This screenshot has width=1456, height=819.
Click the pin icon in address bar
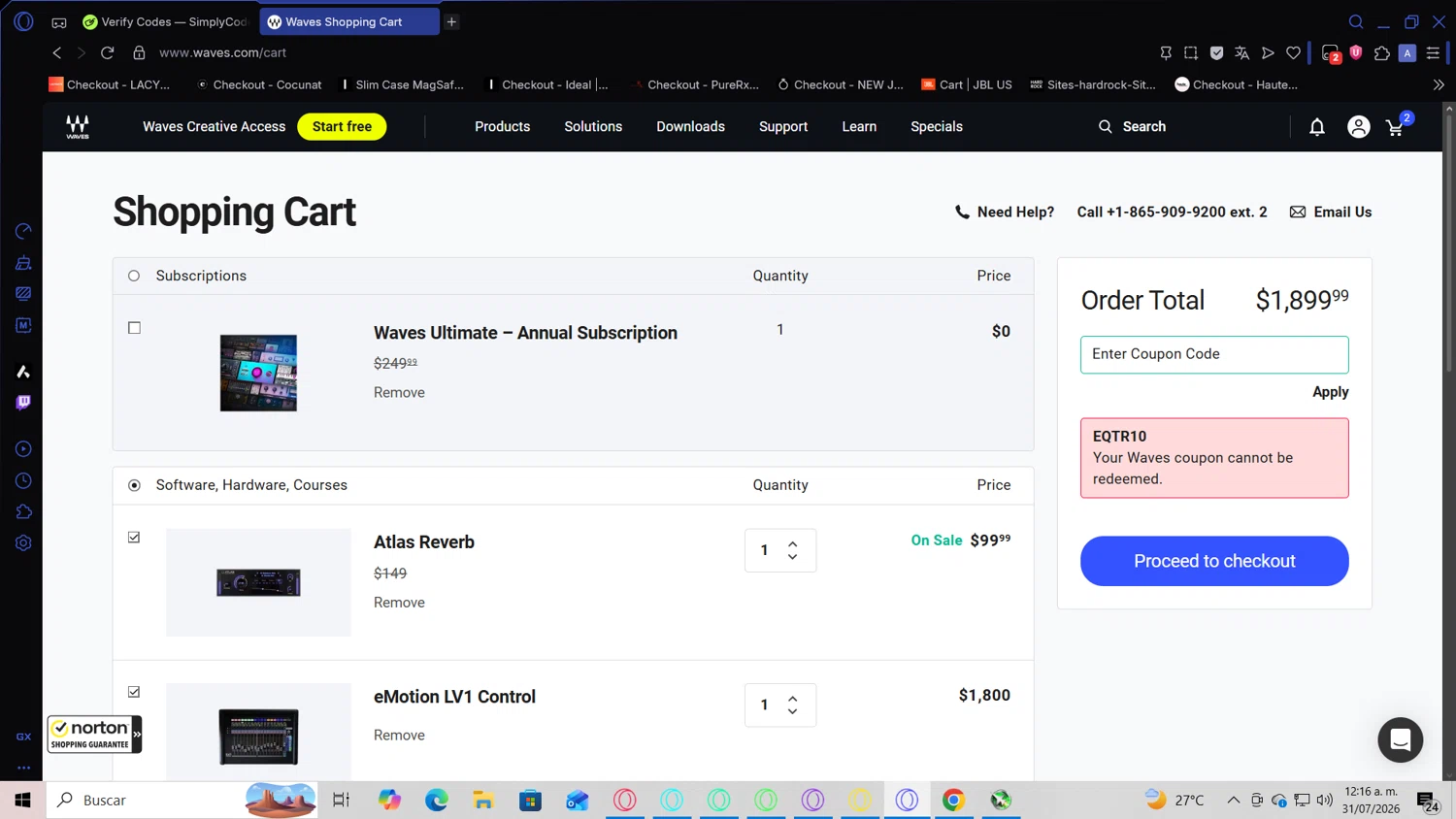point(1166,52)
